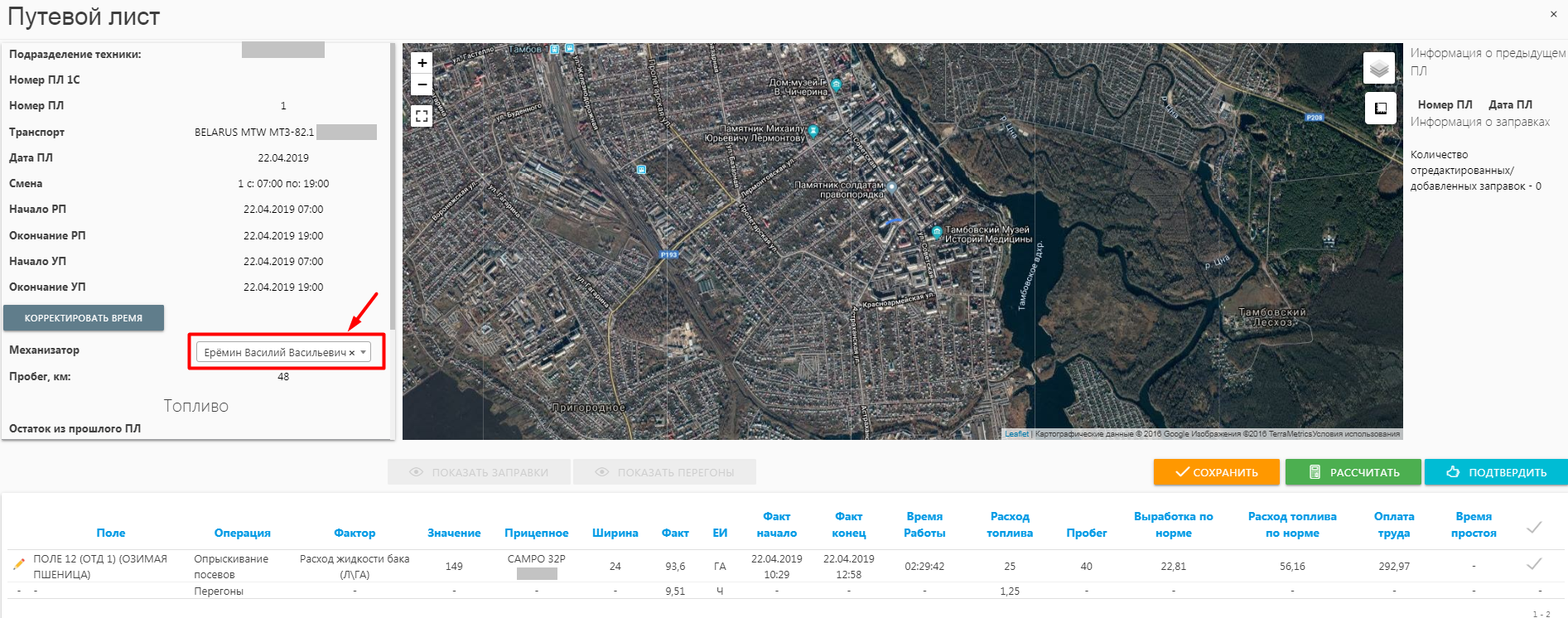Click the Пробег column header
This screenshot has width=1568, height=618.
coord(1087,533)
